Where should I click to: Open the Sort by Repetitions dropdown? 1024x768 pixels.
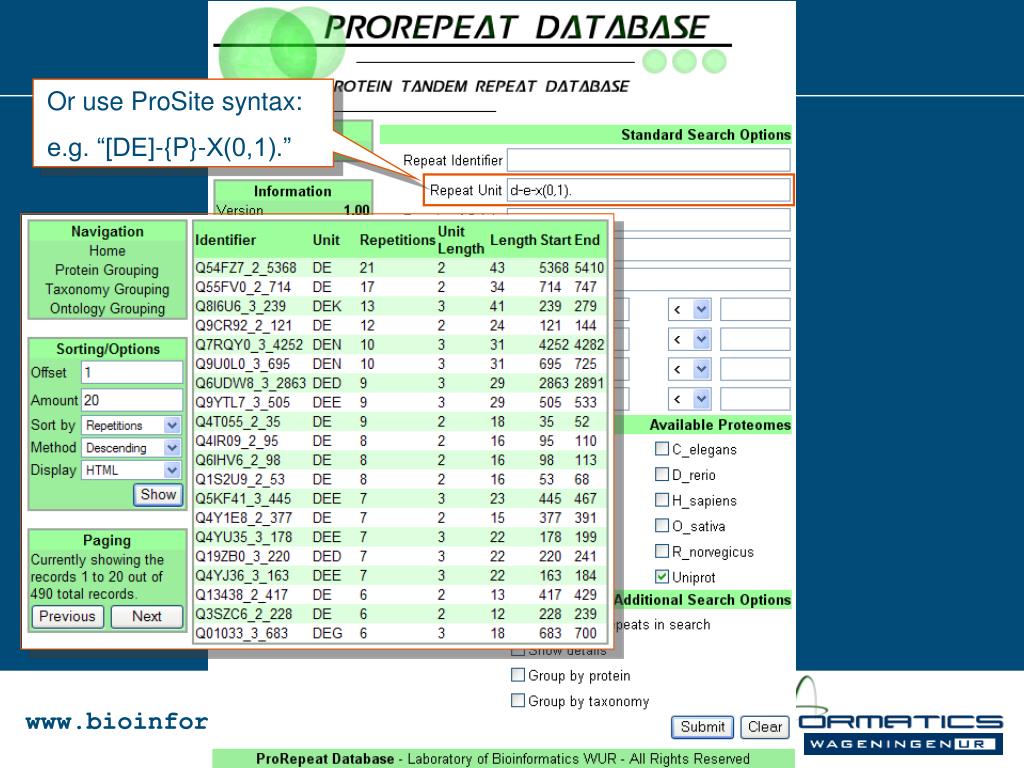pos(131,425)
